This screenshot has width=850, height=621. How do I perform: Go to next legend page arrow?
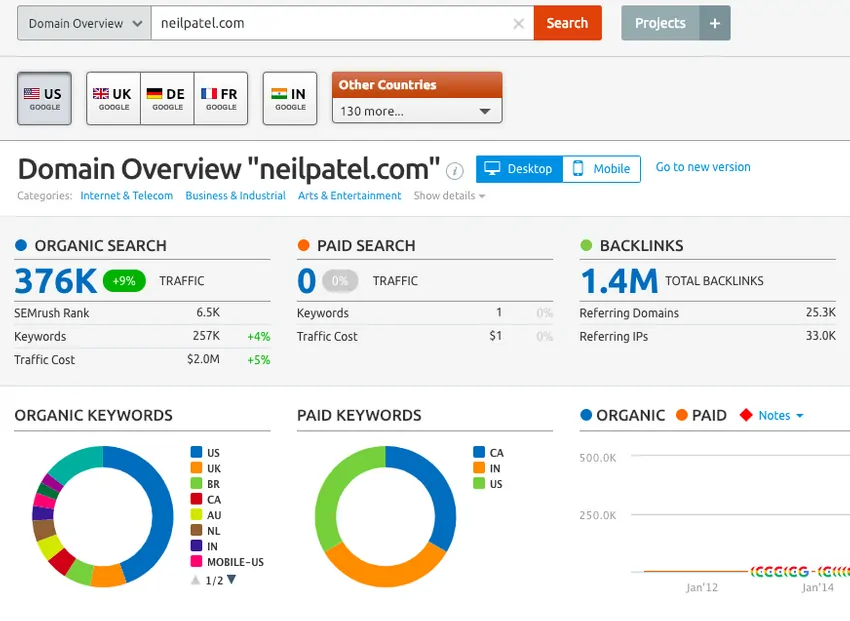click(231, 580)
